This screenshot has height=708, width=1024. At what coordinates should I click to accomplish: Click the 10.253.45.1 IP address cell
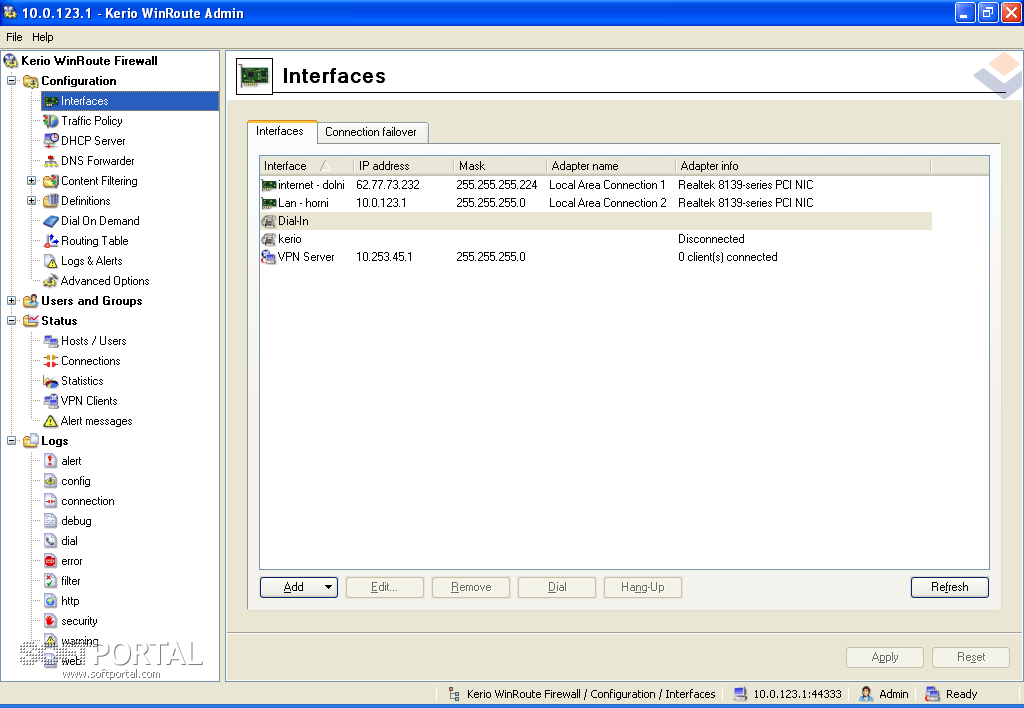click(x=384, y=257)
